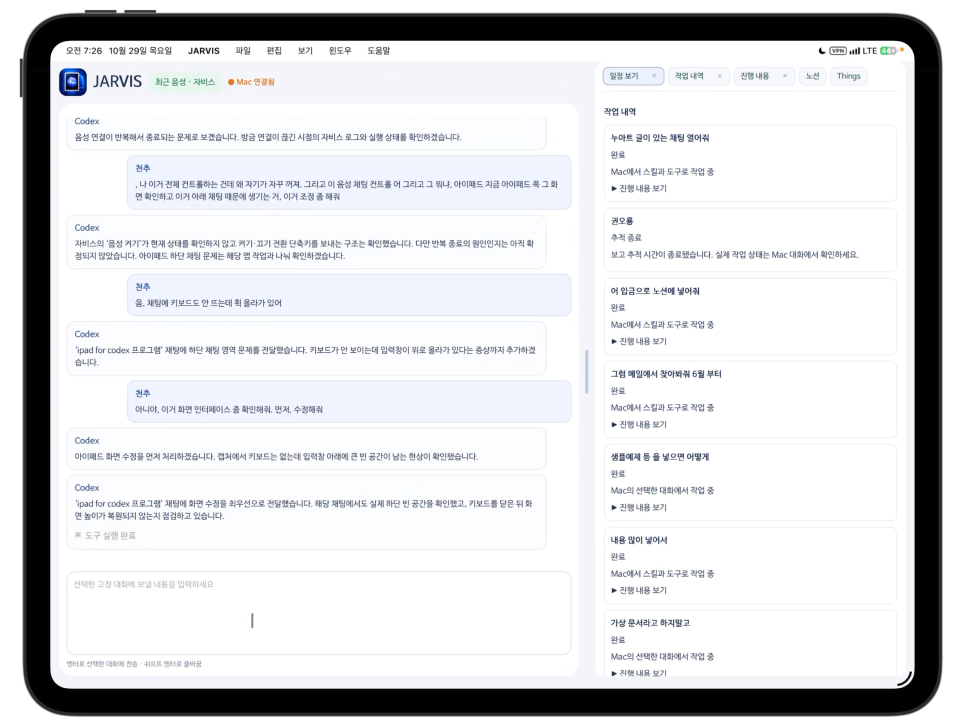The image size is (966, 728).
Task: Select the 가상 문서라고 하지말고 card title
Action: pos(650,623)
